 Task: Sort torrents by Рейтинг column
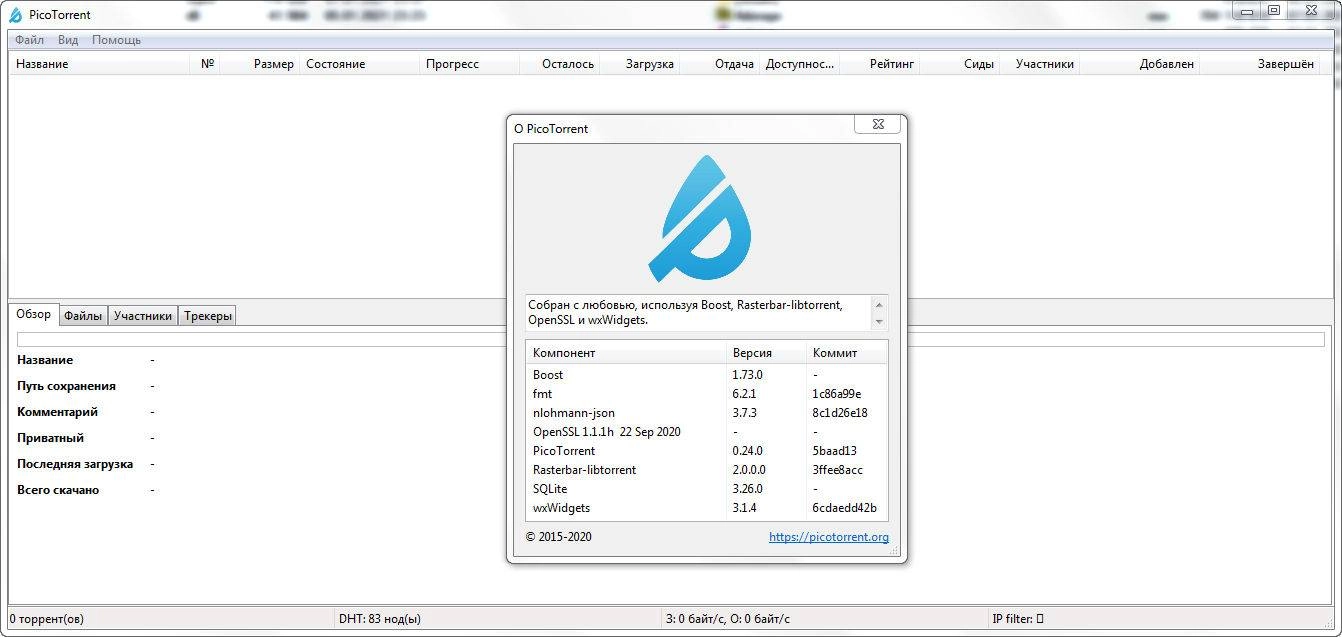(879, 64)
